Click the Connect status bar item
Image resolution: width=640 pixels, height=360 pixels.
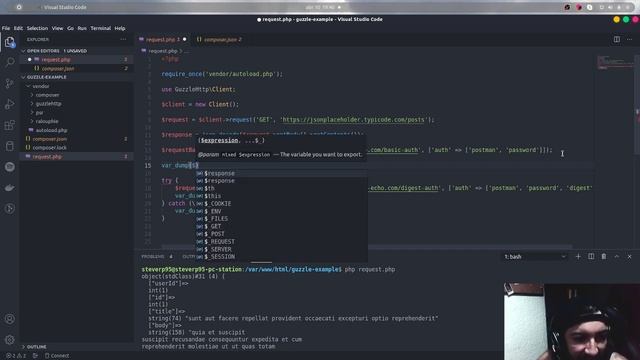(57, 356)
